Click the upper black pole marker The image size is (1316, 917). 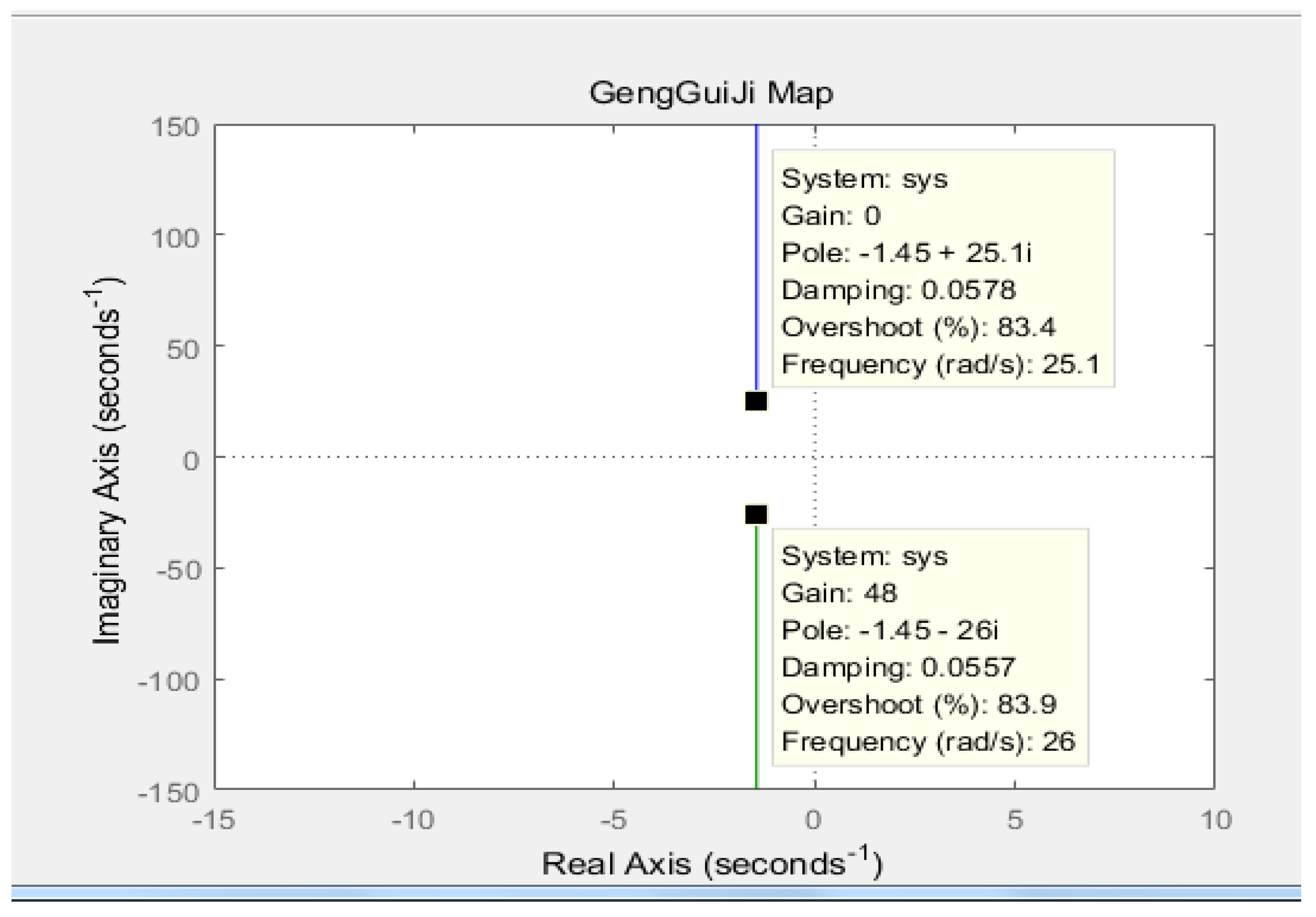tap(756, 401)
